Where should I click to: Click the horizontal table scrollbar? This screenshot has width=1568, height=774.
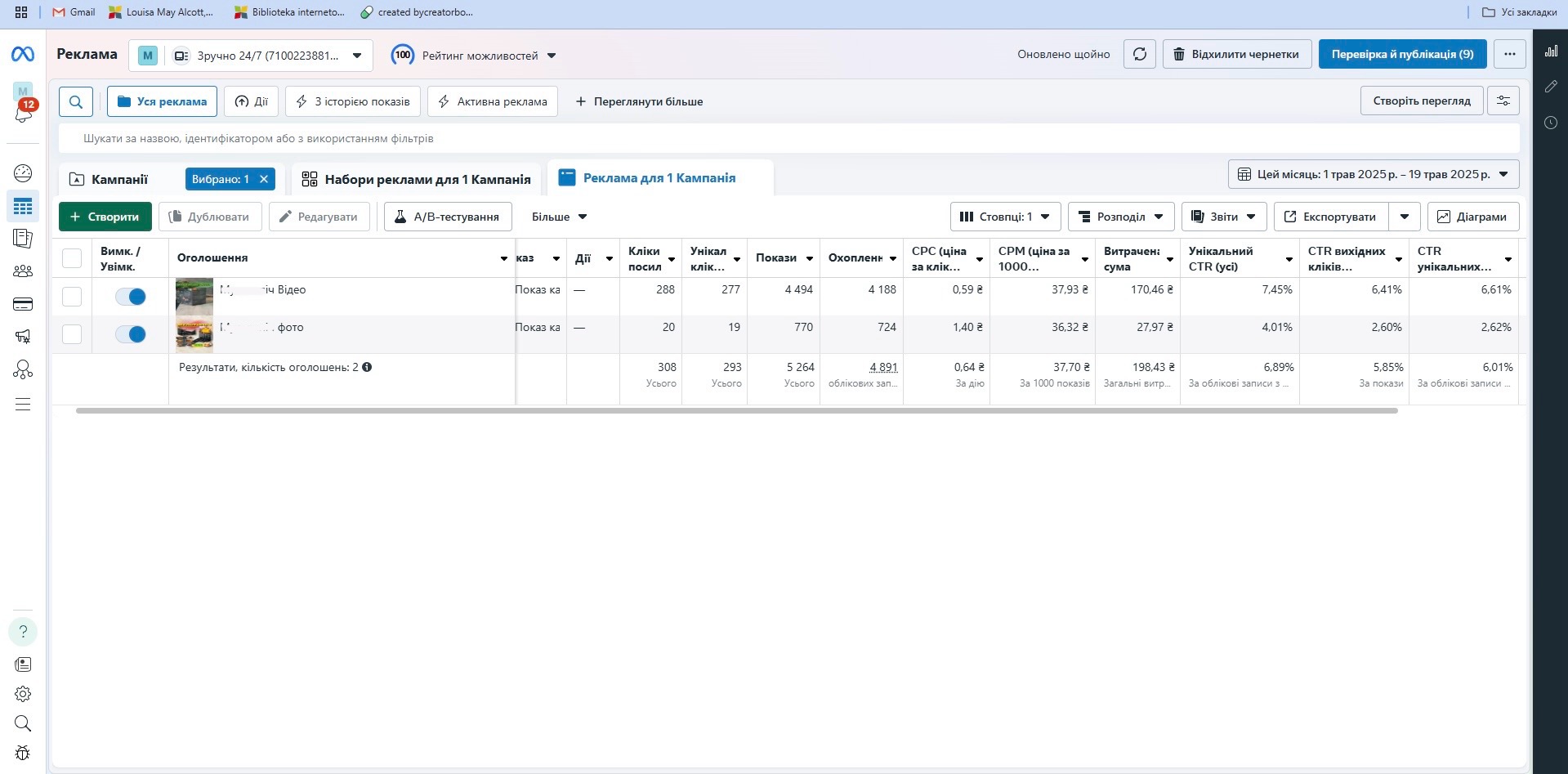click(x=736, y=410)
